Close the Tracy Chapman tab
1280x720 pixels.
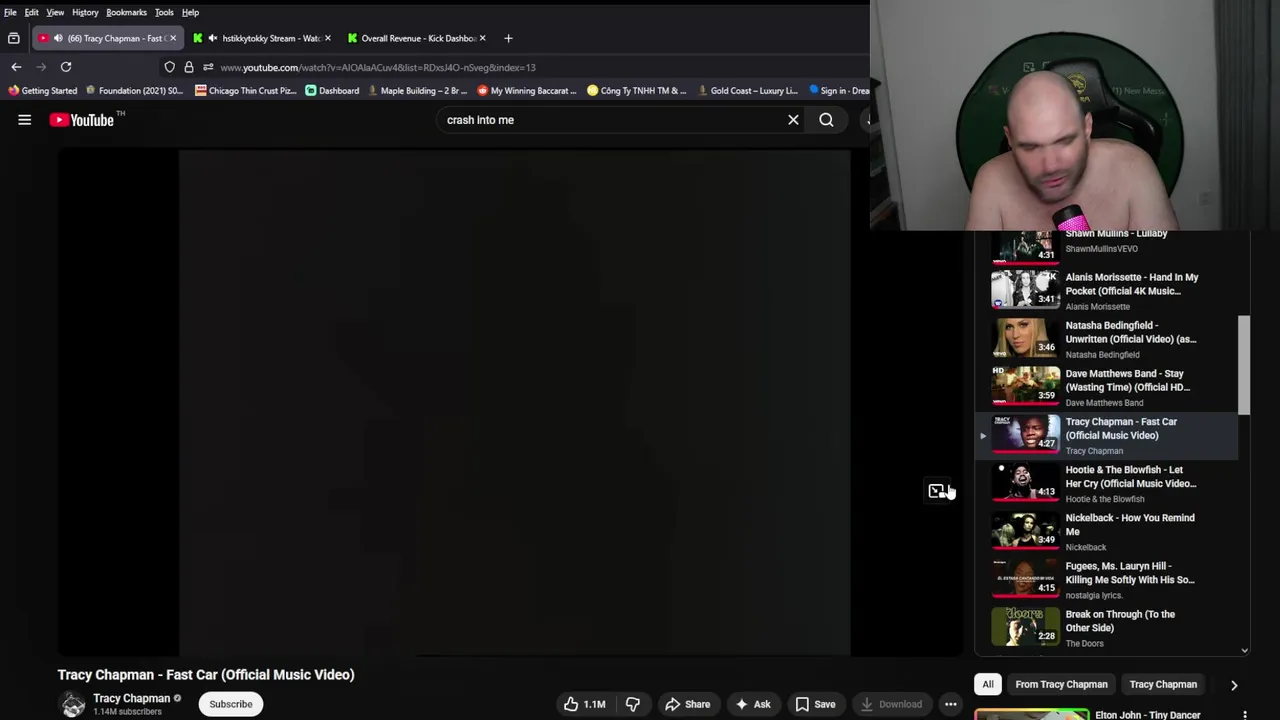[172, 38]
